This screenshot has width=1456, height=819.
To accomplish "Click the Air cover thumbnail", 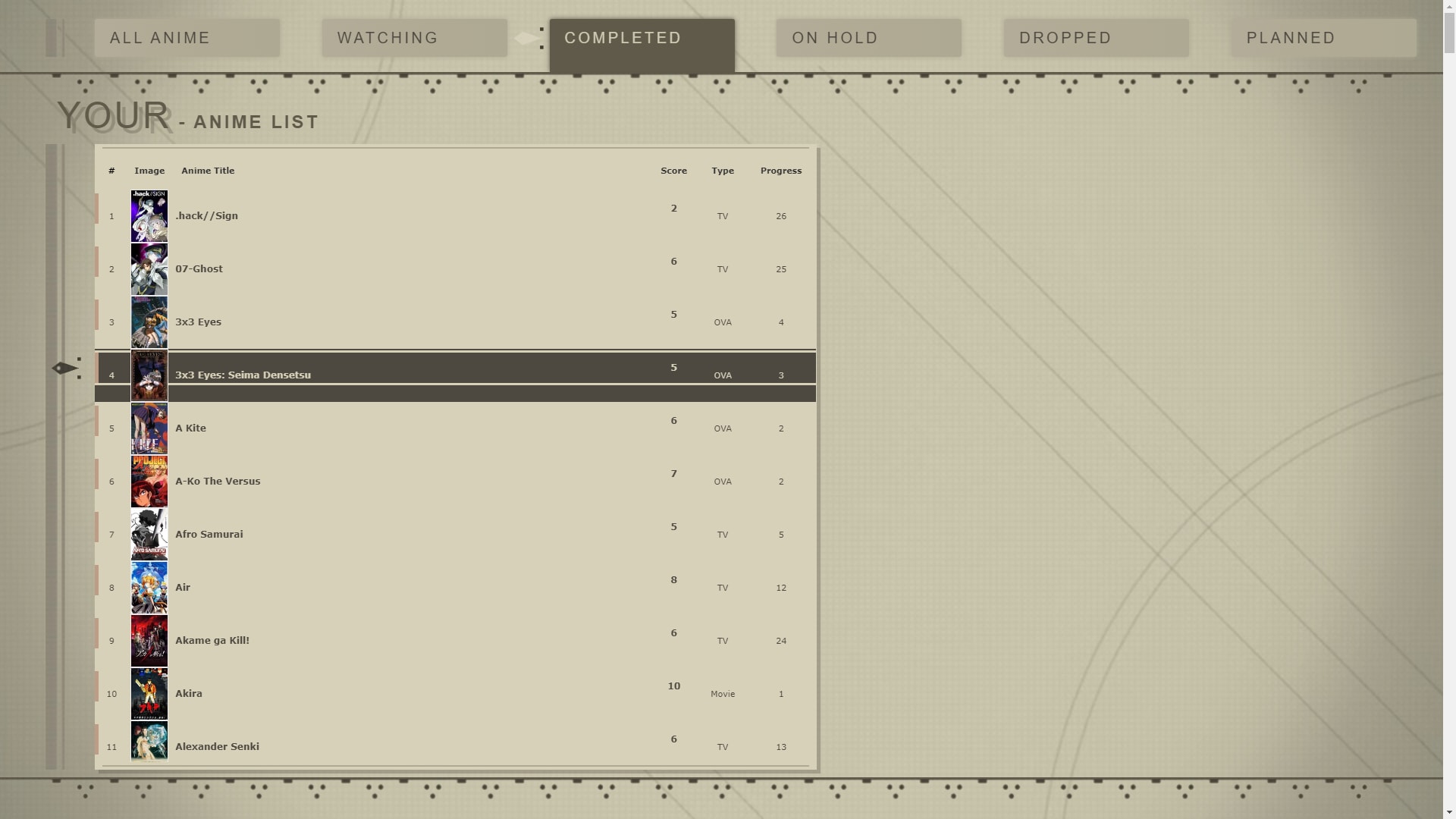I will [149, 588].
